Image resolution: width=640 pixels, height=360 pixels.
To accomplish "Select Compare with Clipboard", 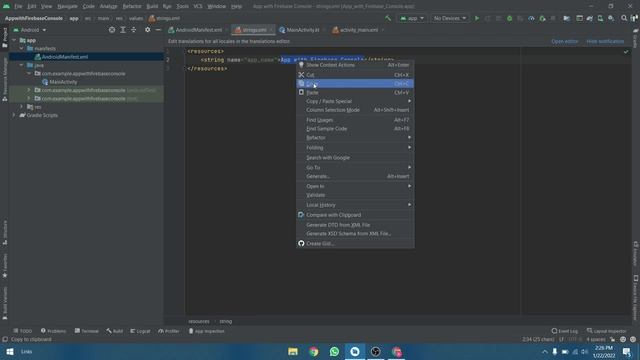I will click(x=355, y=215).
